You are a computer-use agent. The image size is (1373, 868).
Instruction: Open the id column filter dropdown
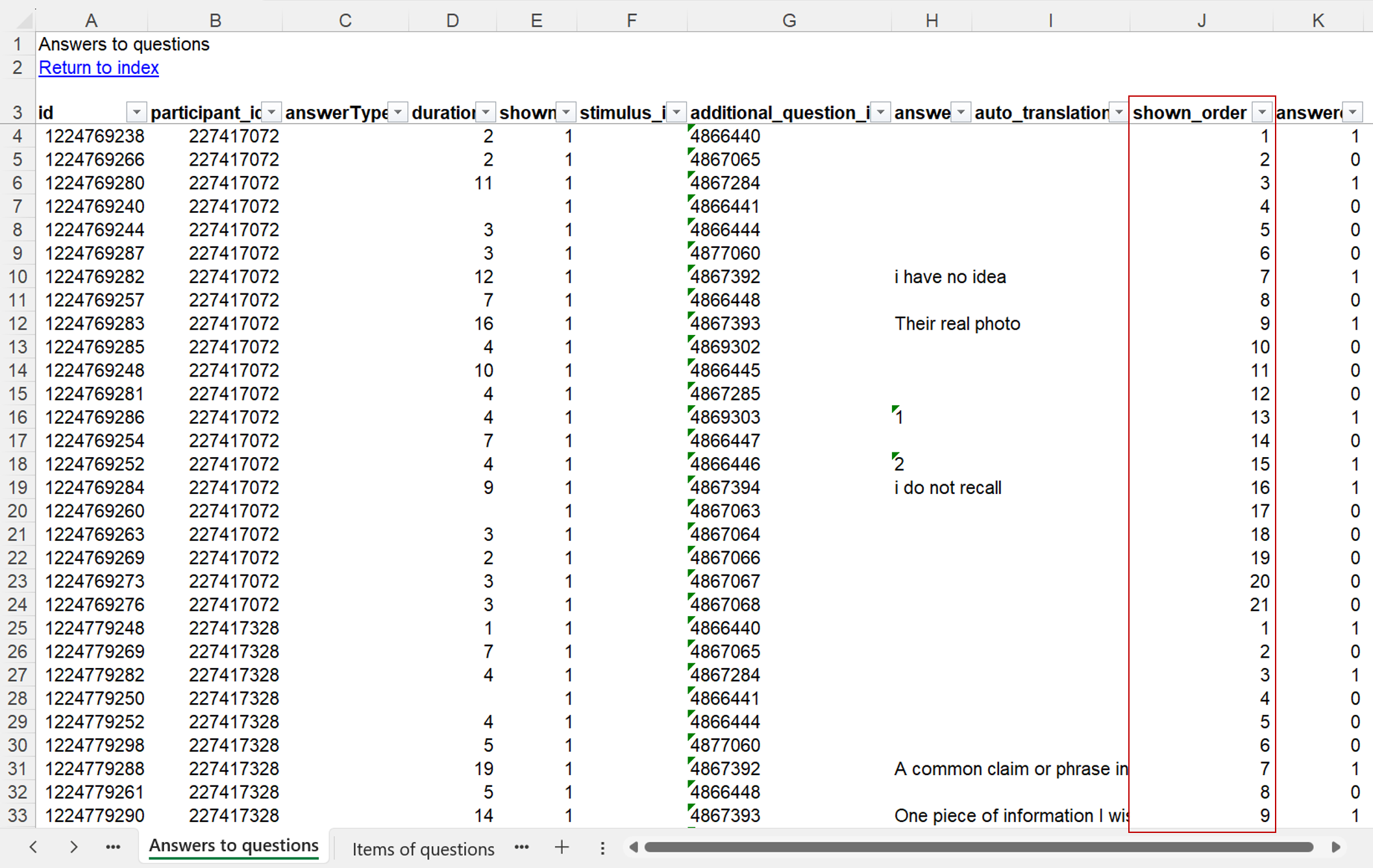pyautogui.click(x=136, y=112)
